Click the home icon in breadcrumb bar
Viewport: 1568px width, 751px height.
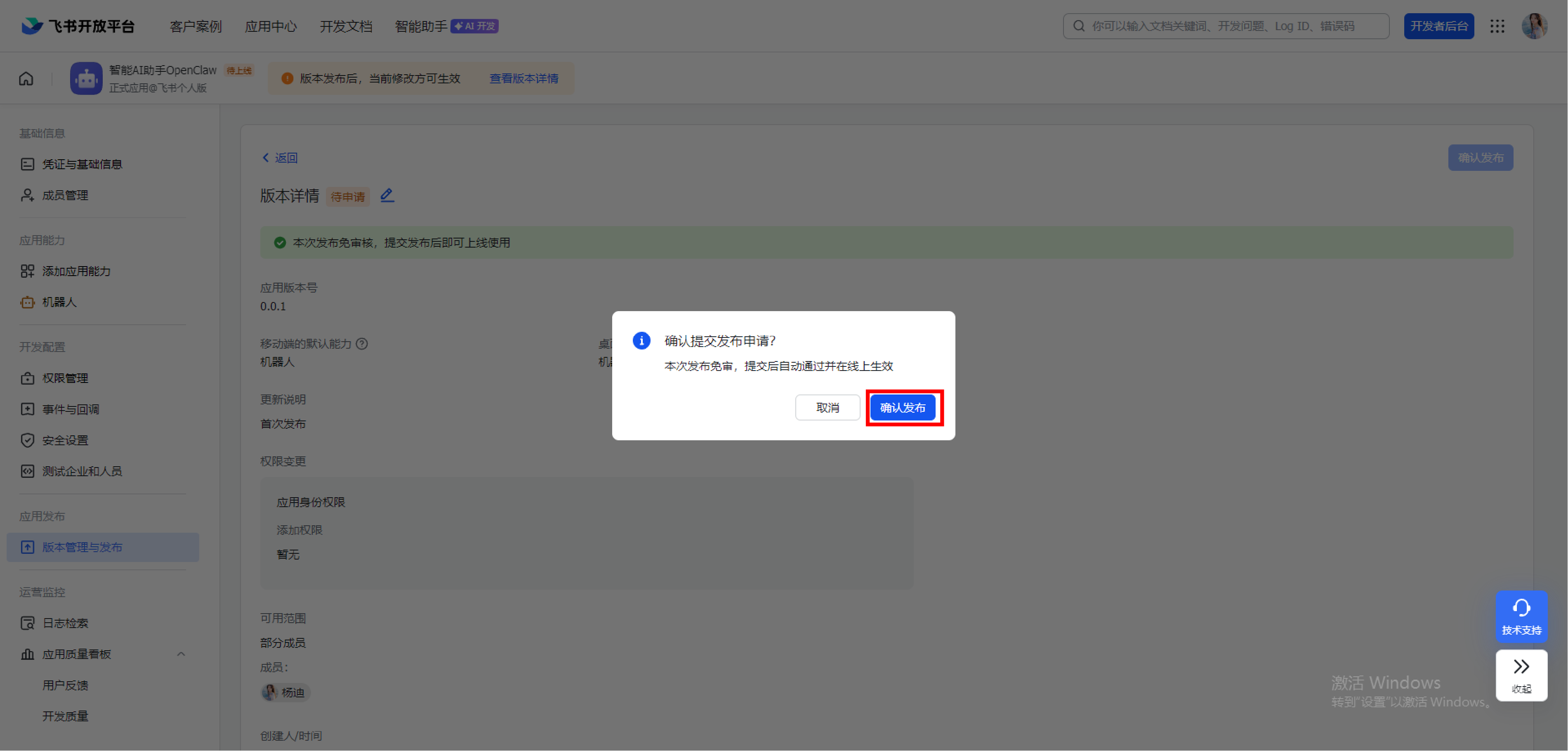pyautogui.click(x=26, y=78)
